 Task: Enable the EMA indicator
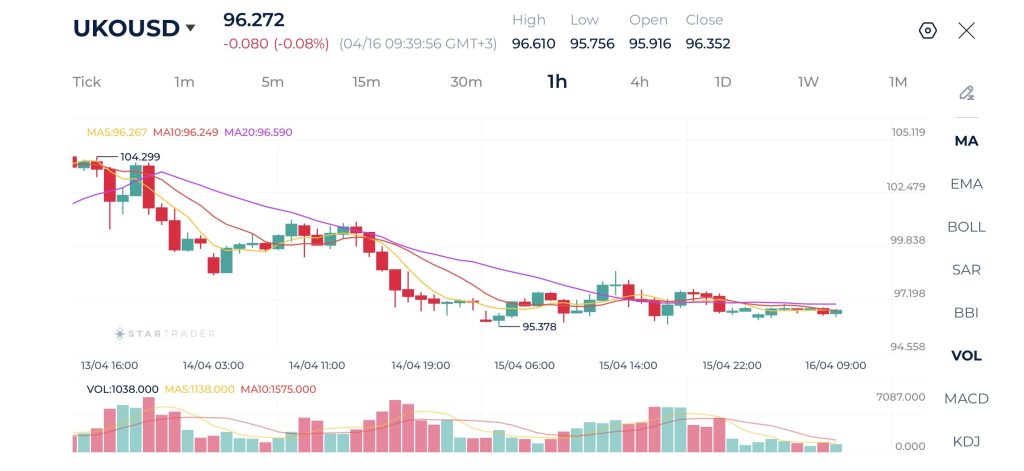pos(966,184)
